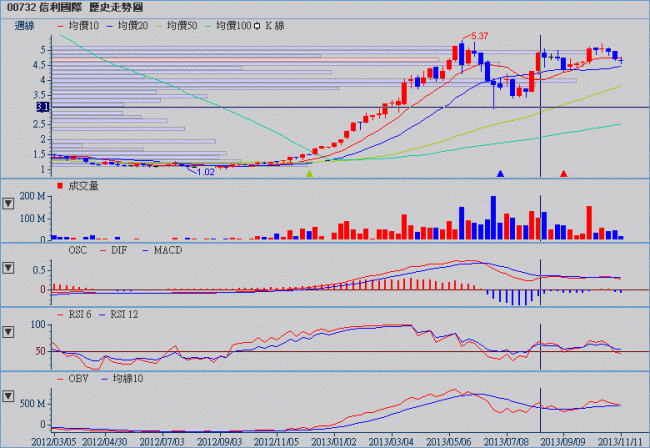Open the dropdown arrow beside the MACD panel
Viewport: 650px width, 448px height.
tap(9, 268)
